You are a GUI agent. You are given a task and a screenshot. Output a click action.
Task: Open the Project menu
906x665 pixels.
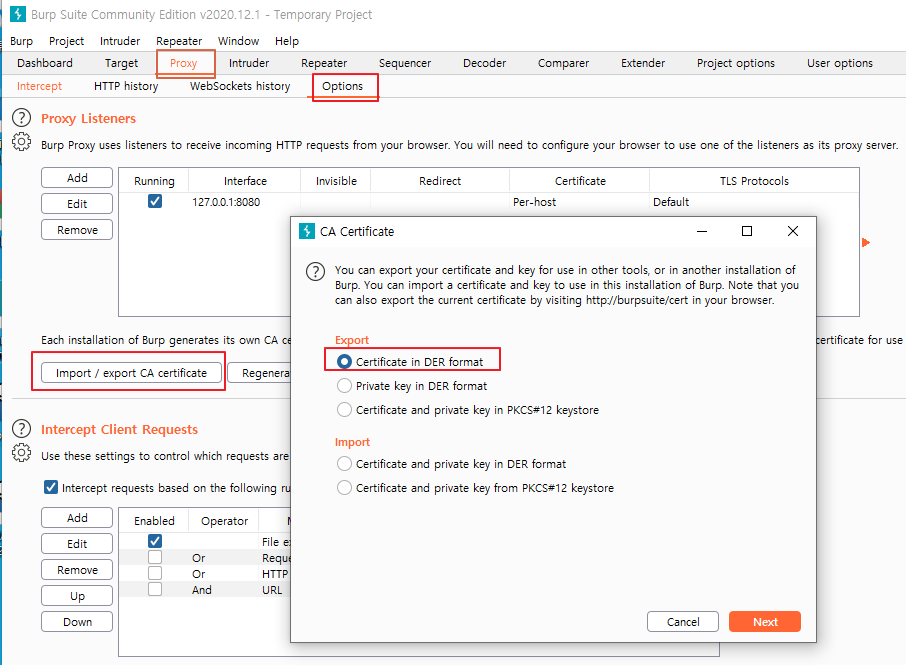[x=66, y=41]
